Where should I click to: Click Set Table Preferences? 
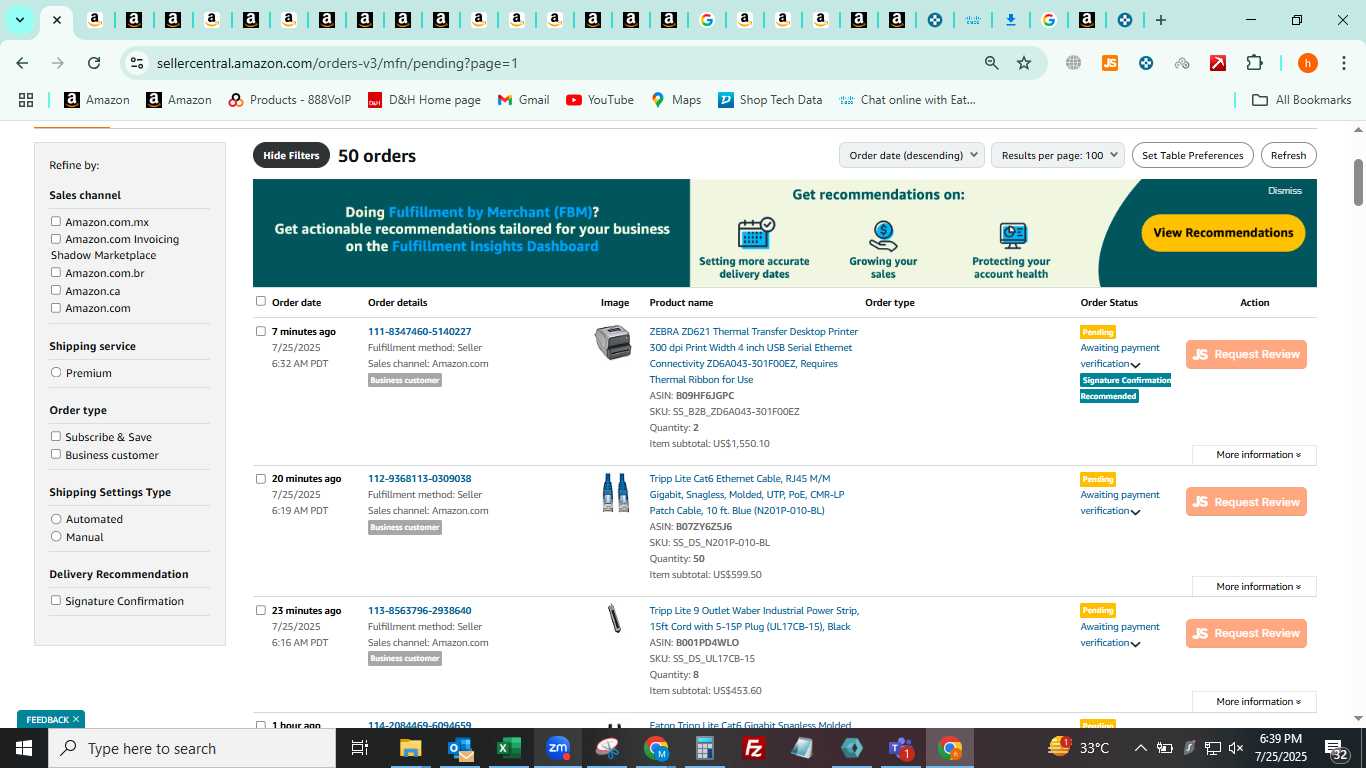coord(1192,155)
